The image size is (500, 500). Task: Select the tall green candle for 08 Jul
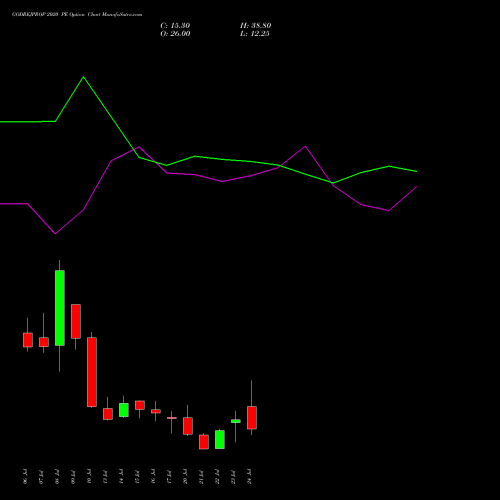tap(60, 308)
